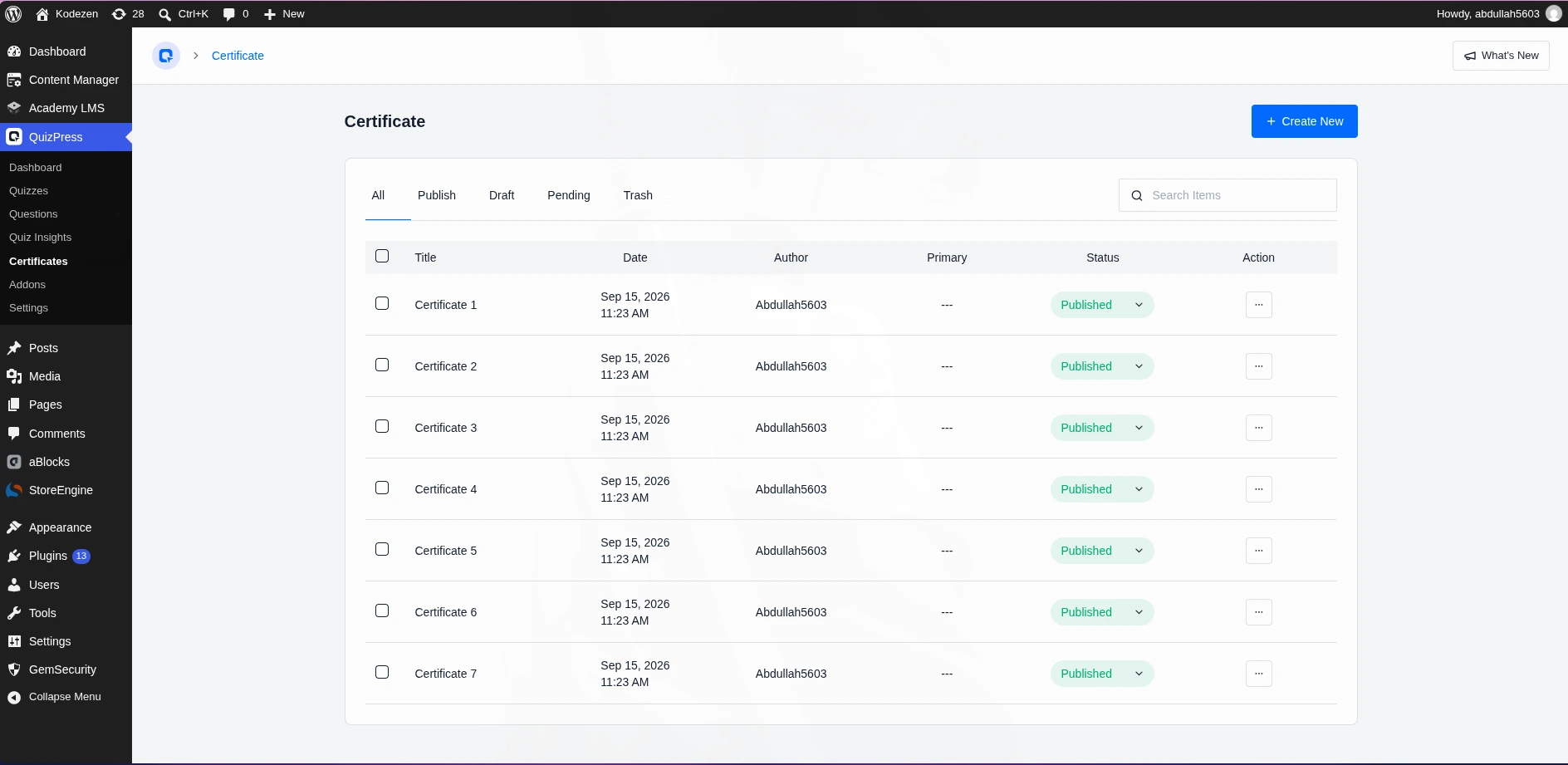Select the Certificate 6 checkbox
Screen dimensions: 1568x765
pyautogui.click(x=382, y=611)
